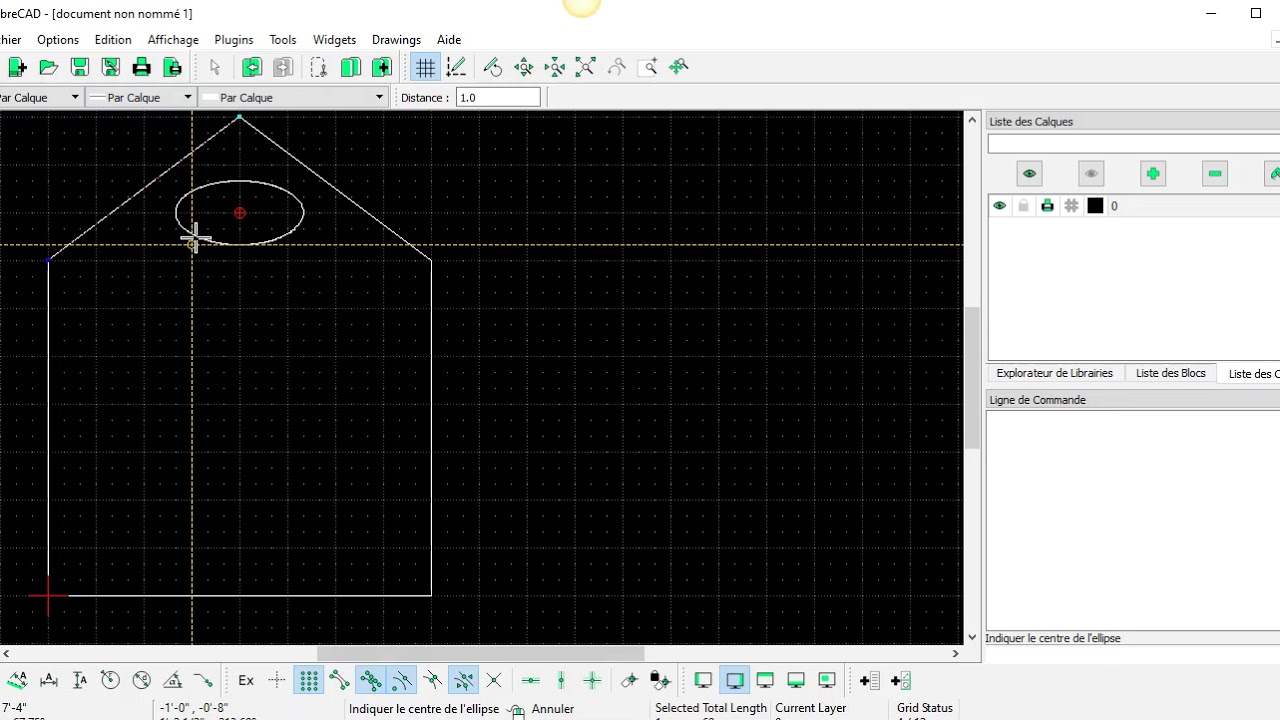Remove layer with minus button
Image resolution: width=1280 pixels, height=720 pixels.
pos(1215,174)
